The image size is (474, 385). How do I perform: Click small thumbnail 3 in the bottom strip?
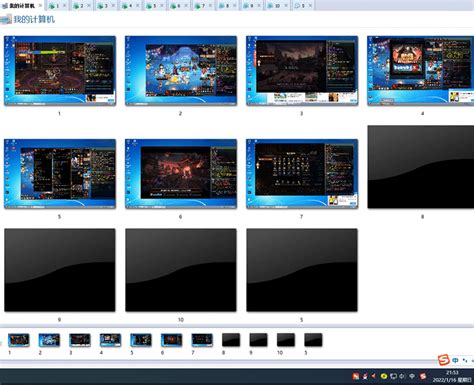tap(80, 340)
